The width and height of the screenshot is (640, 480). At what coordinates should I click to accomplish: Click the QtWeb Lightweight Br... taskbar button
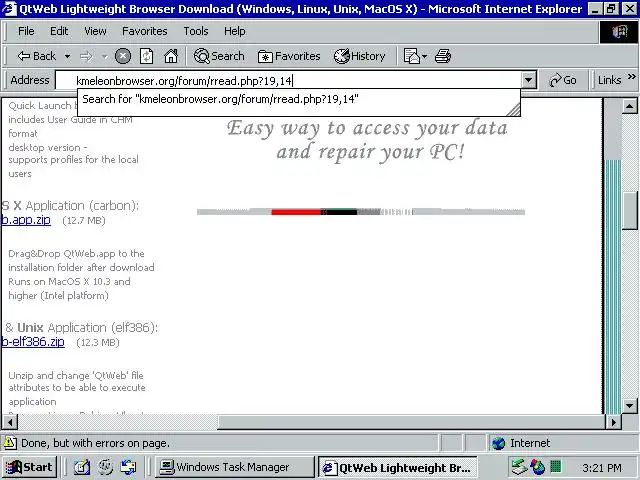pos(397,467)
